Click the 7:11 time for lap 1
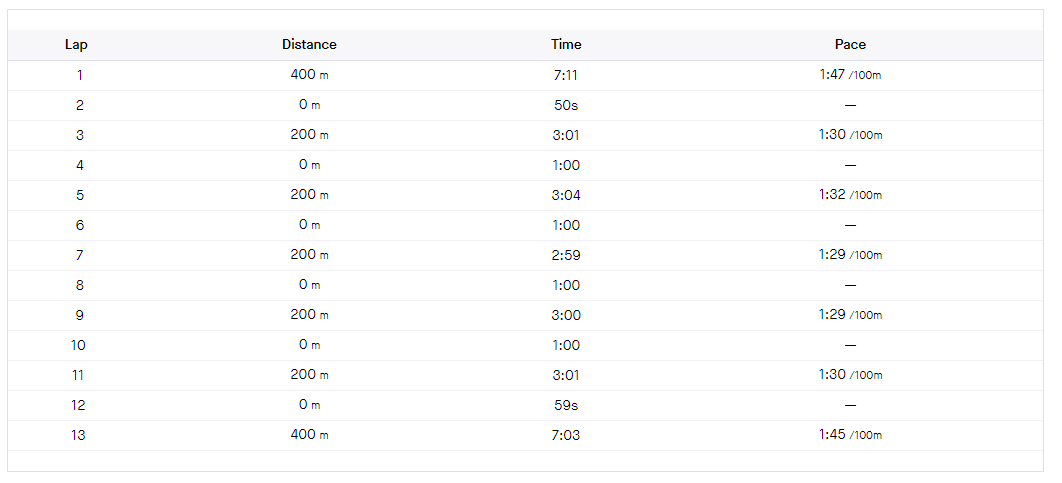Image resolution: width=1062 pixels, height=483 pixels. pyautogui.click(x=566, y=75)
